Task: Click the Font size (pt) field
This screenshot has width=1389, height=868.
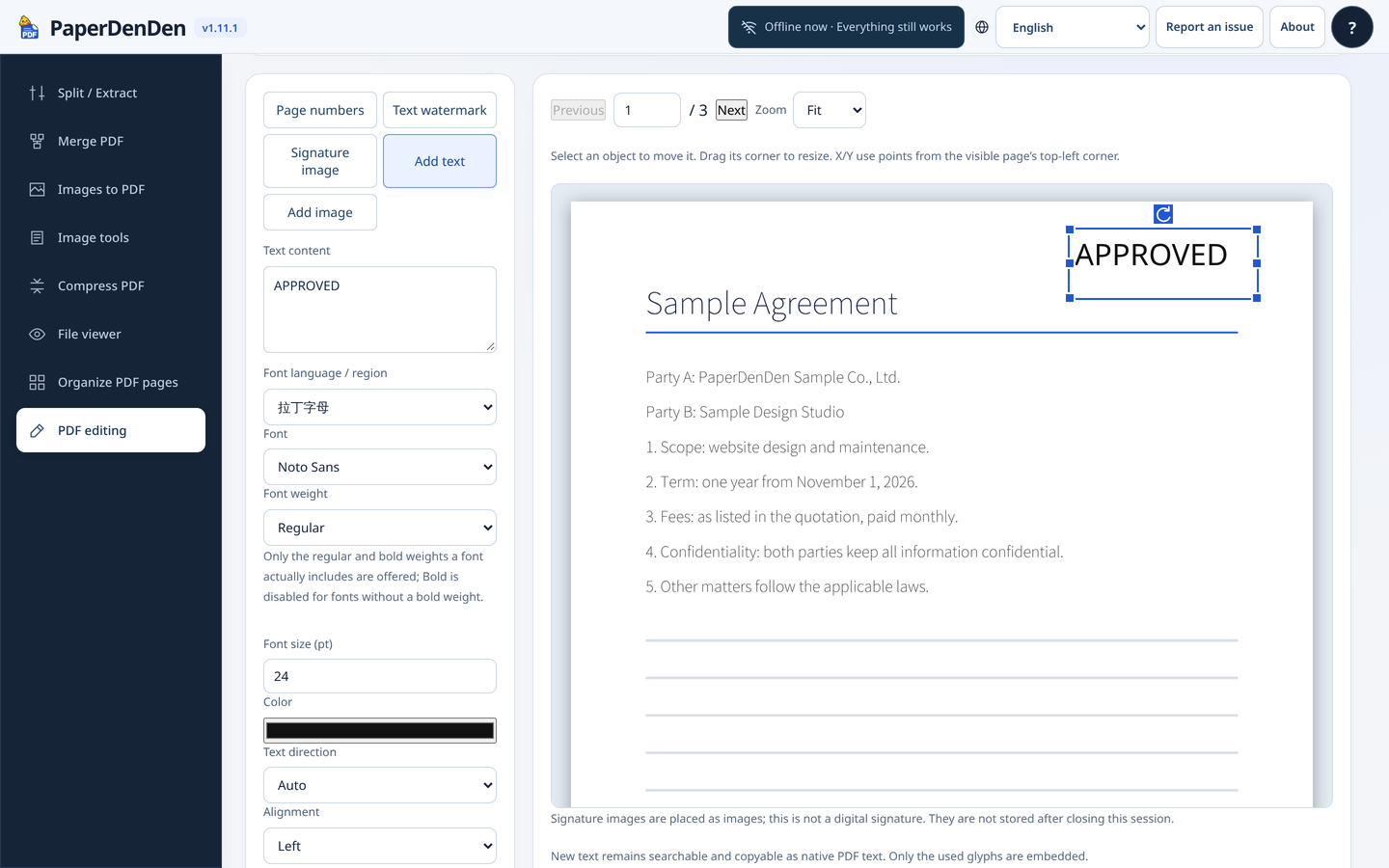Action: (380, 676)
